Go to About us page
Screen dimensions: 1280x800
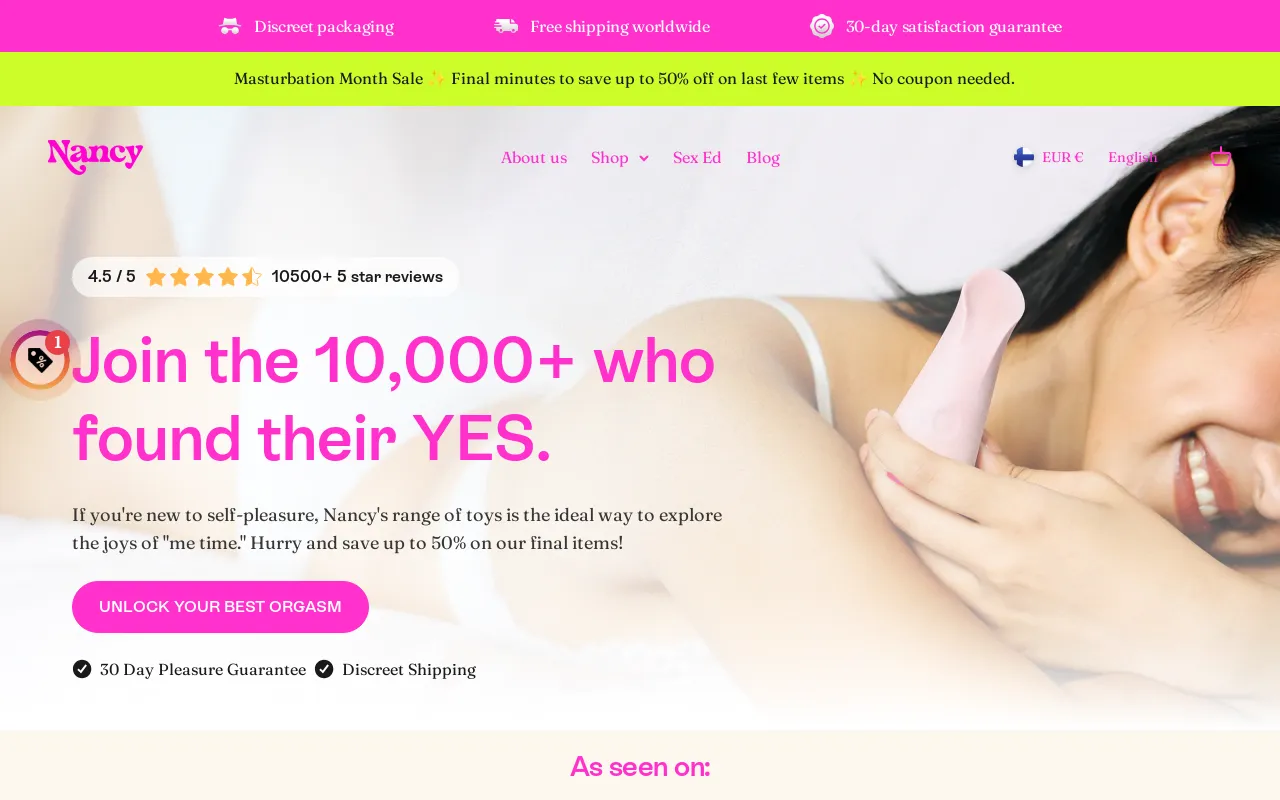534,157
